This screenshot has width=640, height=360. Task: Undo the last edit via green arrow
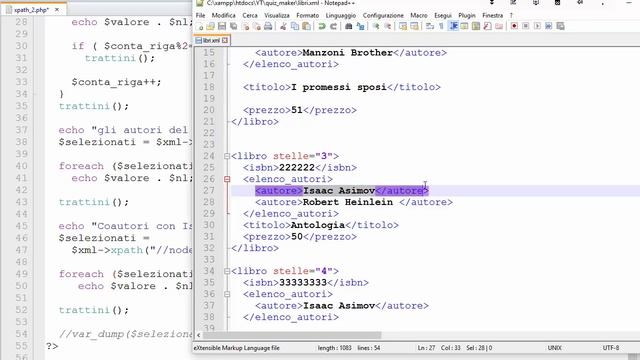[x=322, y=27]
